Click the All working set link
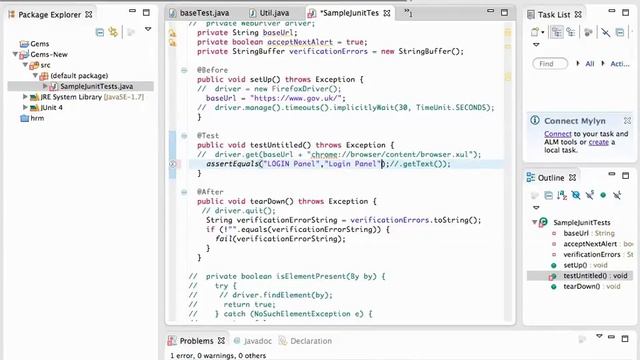The image size is (640, 360). click(590, 64)
